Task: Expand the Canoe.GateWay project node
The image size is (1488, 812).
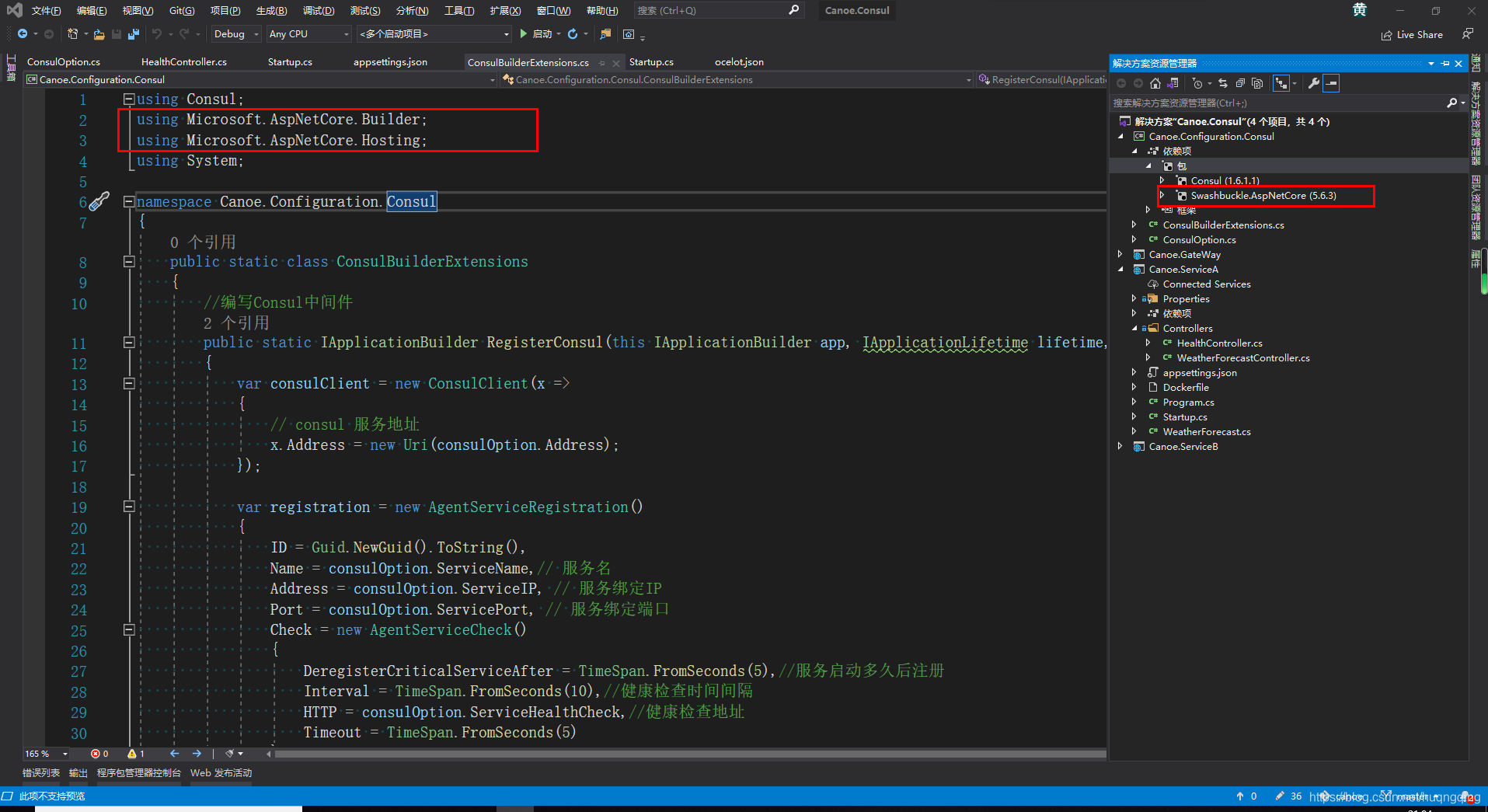Action: [1120, 254]
